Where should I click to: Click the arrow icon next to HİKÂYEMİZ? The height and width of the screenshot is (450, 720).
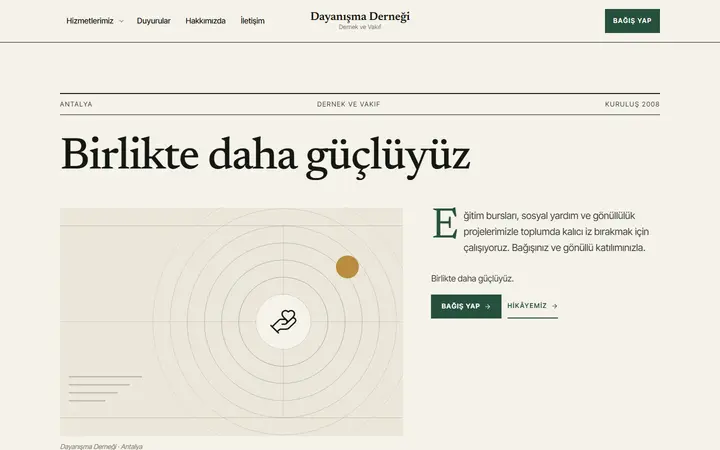click(x=554, y=306)
